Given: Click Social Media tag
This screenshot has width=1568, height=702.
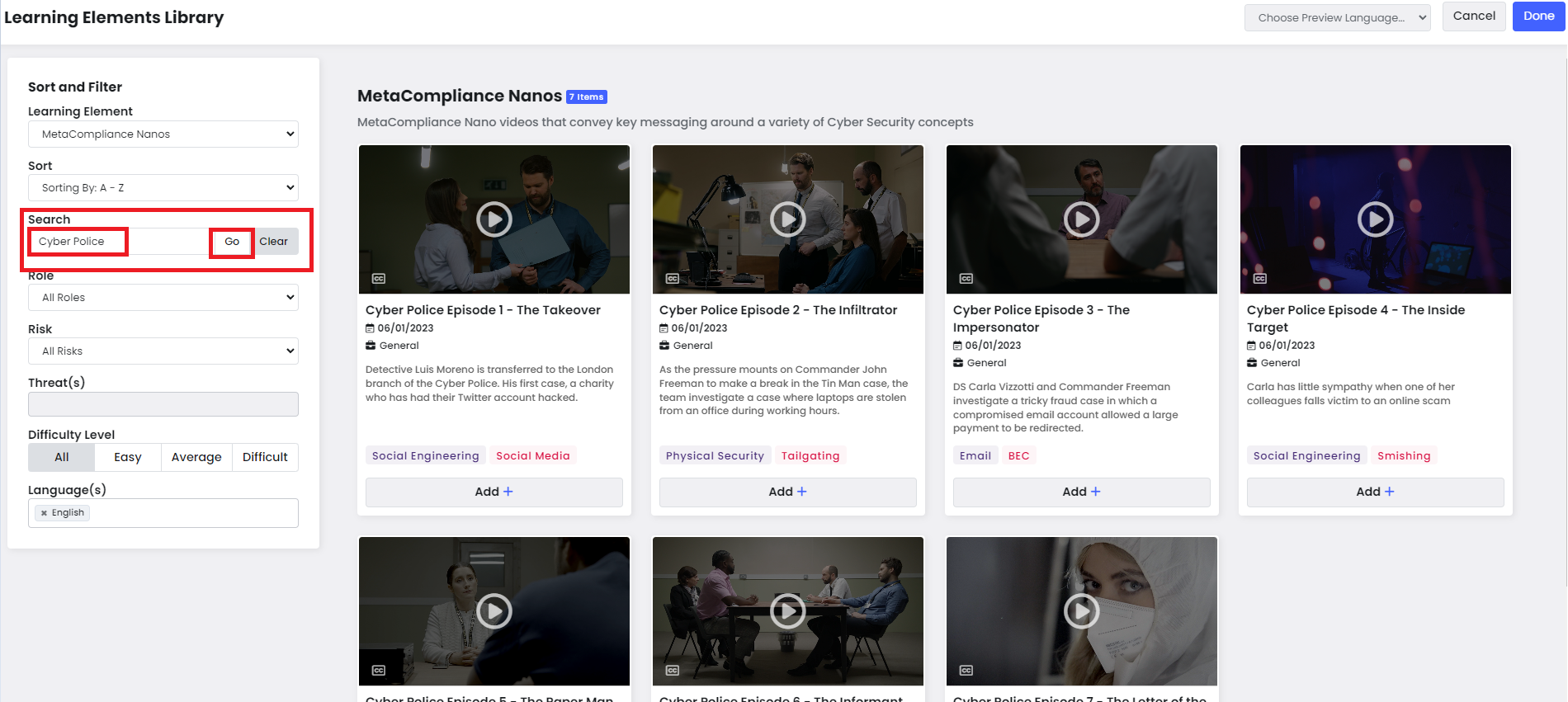Looking at the screenshot, I should click(x=533, y=456).
